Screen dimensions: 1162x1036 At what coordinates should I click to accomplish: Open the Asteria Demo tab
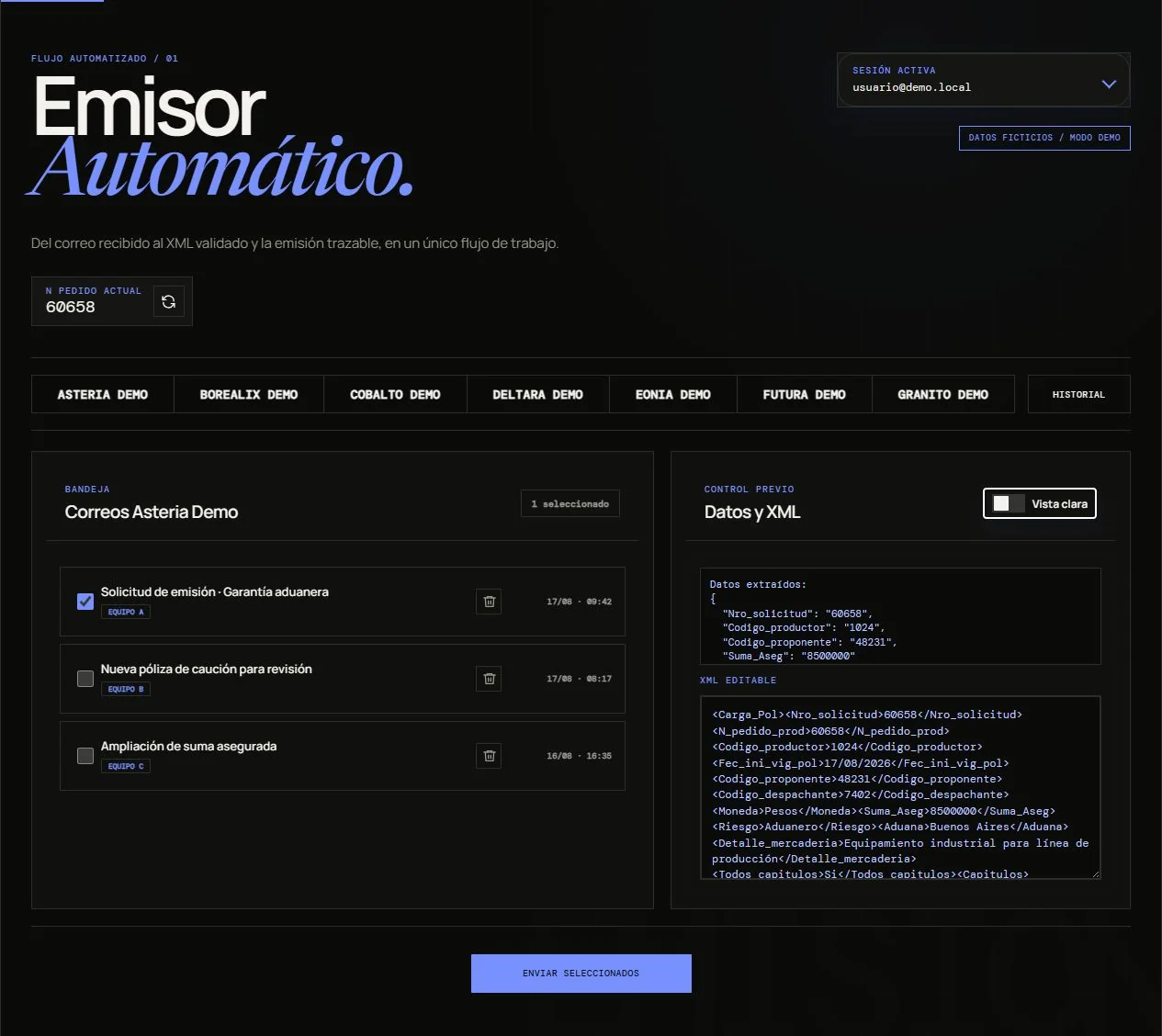(103, 394)
